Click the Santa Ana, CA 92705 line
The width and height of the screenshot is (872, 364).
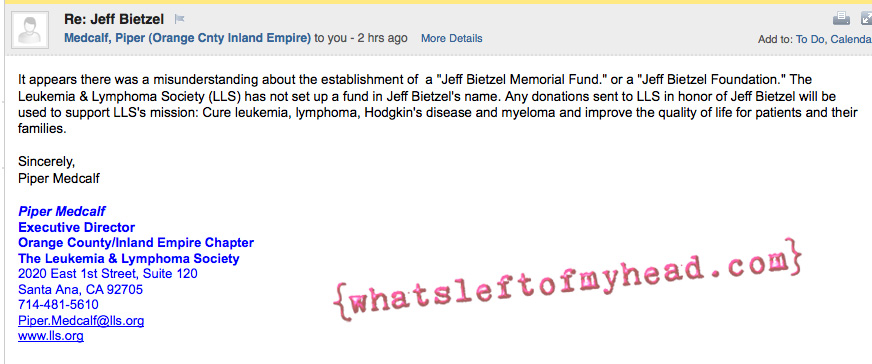[80, 290]
